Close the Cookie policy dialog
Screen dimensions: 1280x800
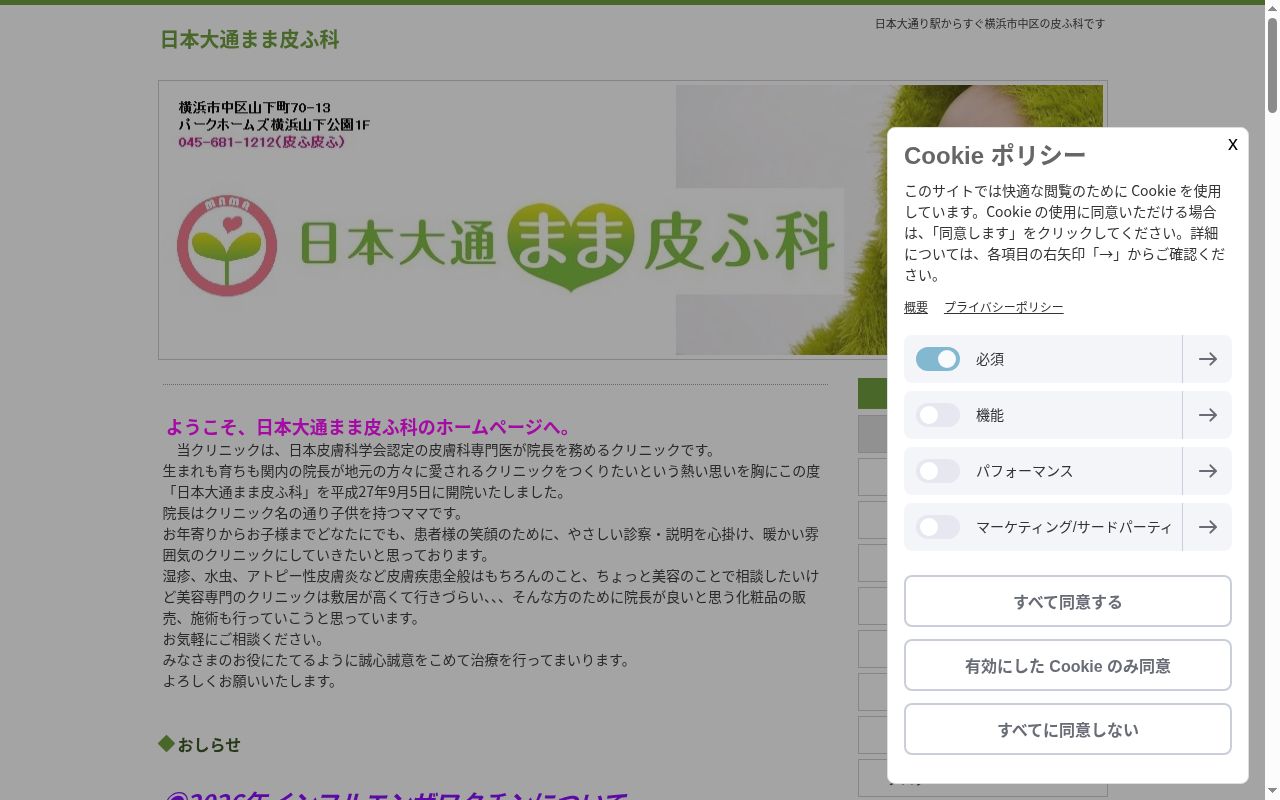(1232, 145)
